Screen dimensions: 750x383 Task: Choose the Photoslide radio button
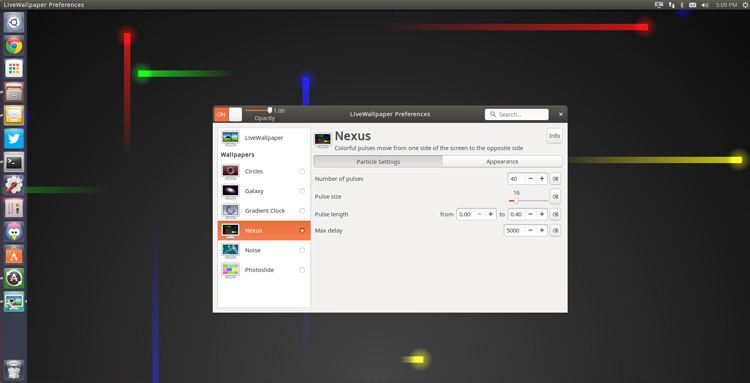[x=302, y=270]
